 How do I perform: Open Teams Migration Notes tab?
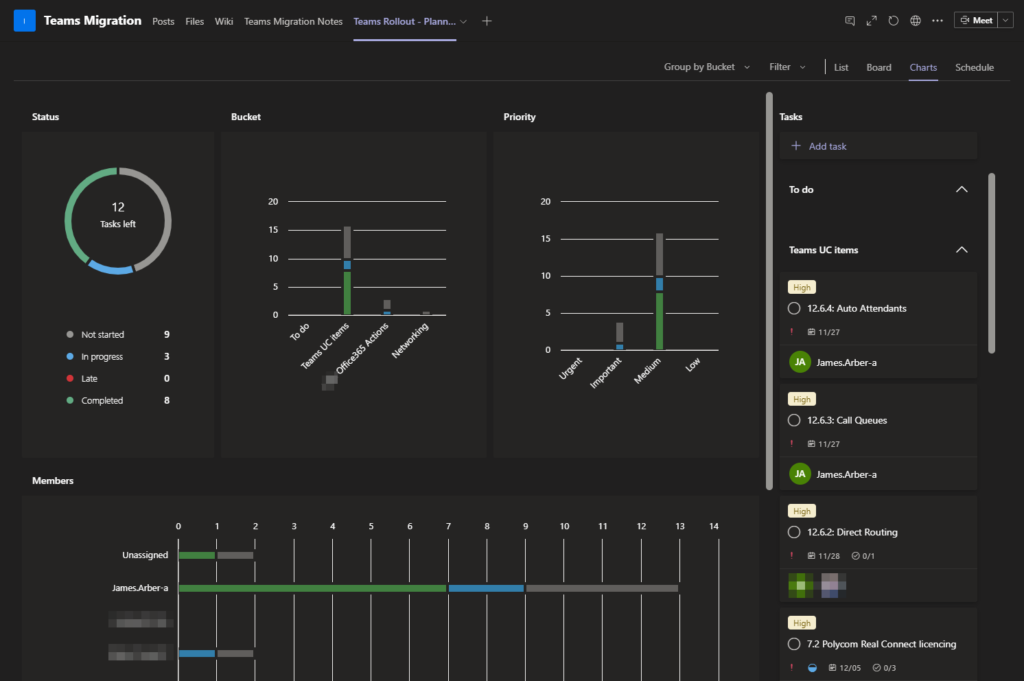pyautogui.click(x=293, y=21)
